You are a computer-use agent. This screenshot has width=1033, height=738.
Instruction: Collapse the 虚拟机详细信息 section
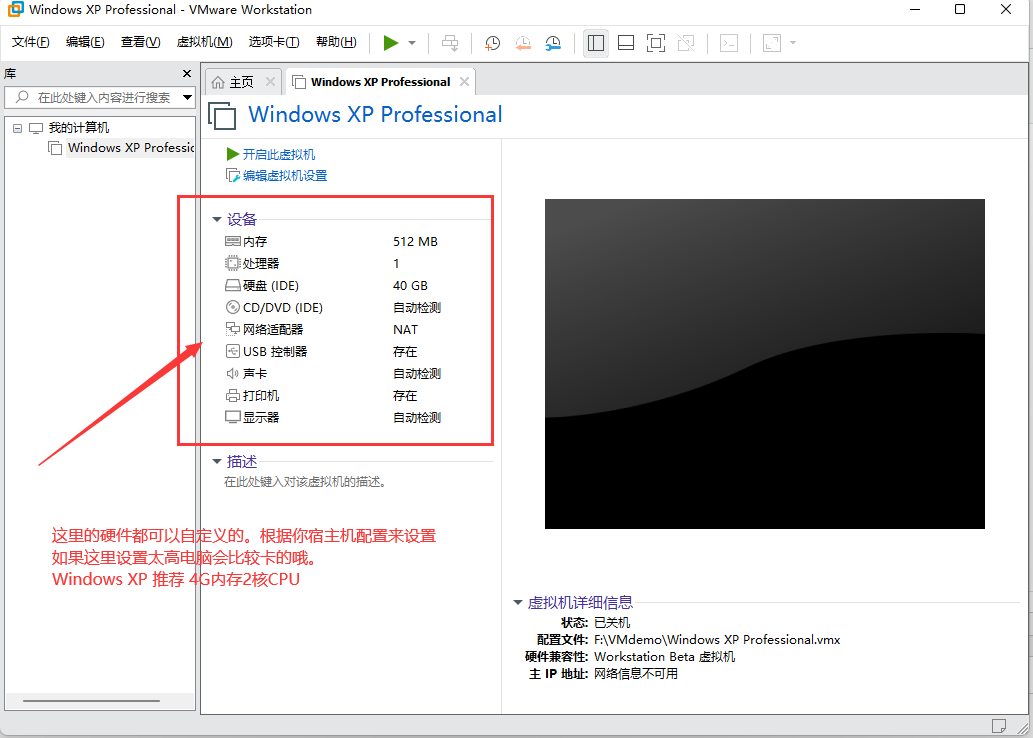tap(517, 602)
